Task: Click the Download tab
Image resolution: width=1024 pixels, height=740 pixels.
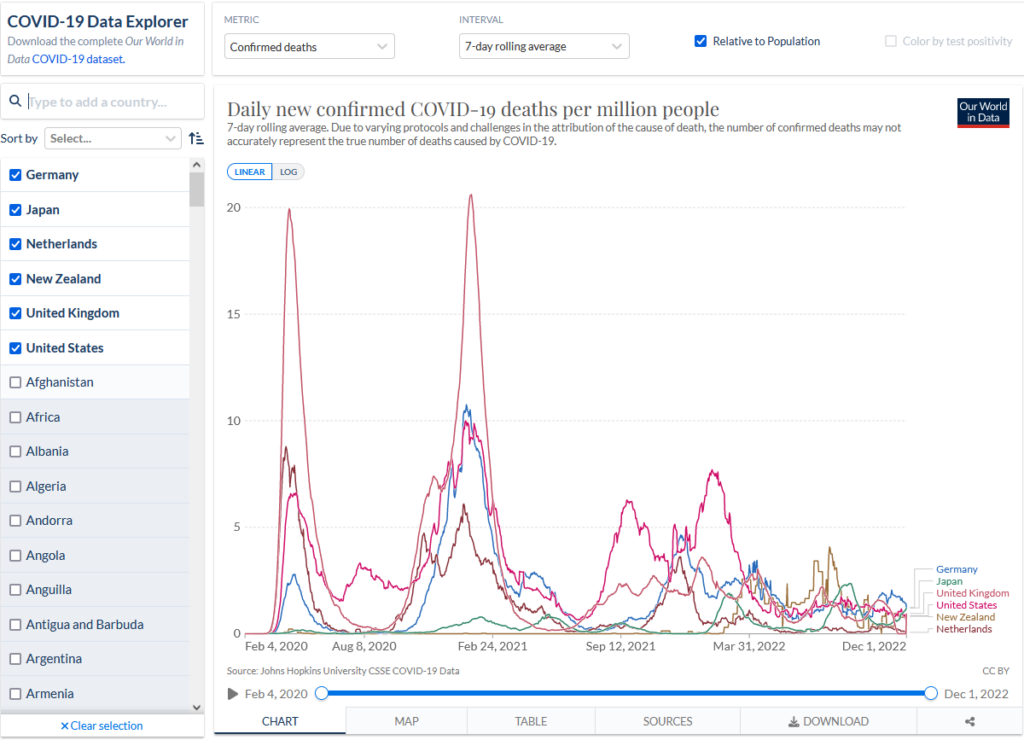Action: coord(828,721)
